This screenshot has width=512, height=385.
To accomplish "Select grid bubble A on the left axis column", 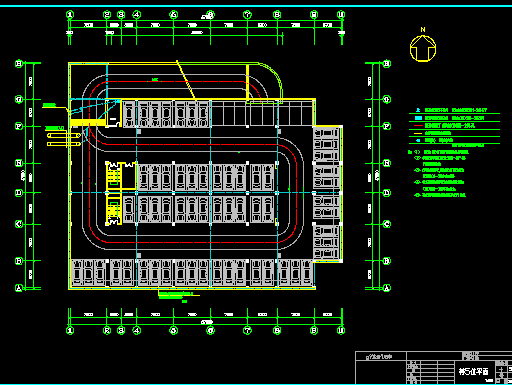I will [x=19, y=288].
